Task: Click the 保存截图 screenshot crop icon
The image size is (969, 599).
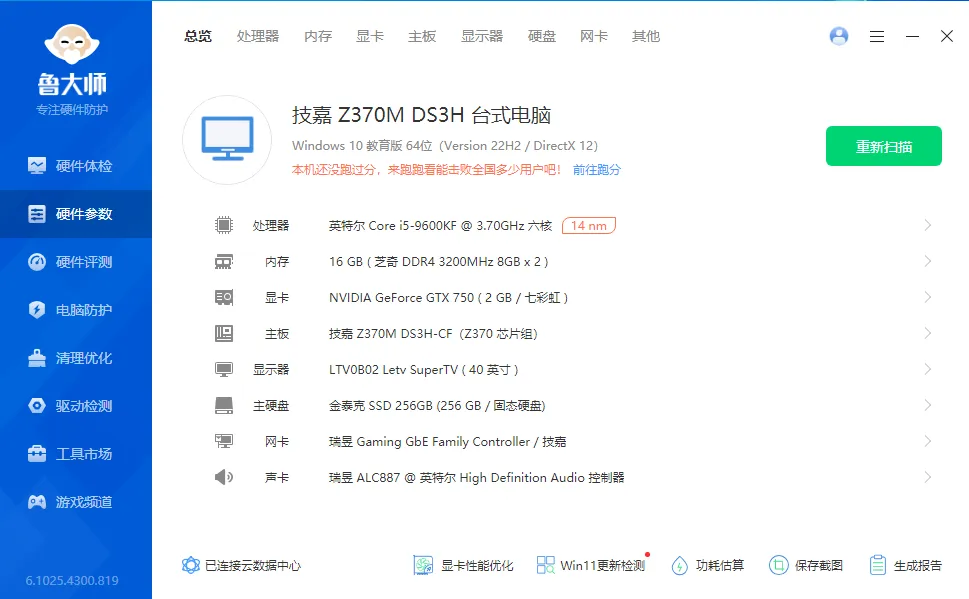Action: click(779, 565)
